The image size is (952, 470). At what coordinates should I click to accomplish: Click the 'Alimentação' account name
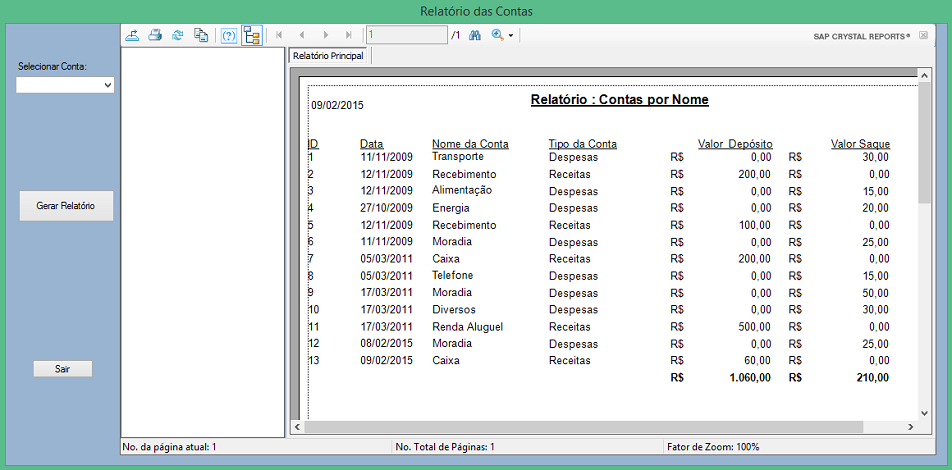pos(462,190)
